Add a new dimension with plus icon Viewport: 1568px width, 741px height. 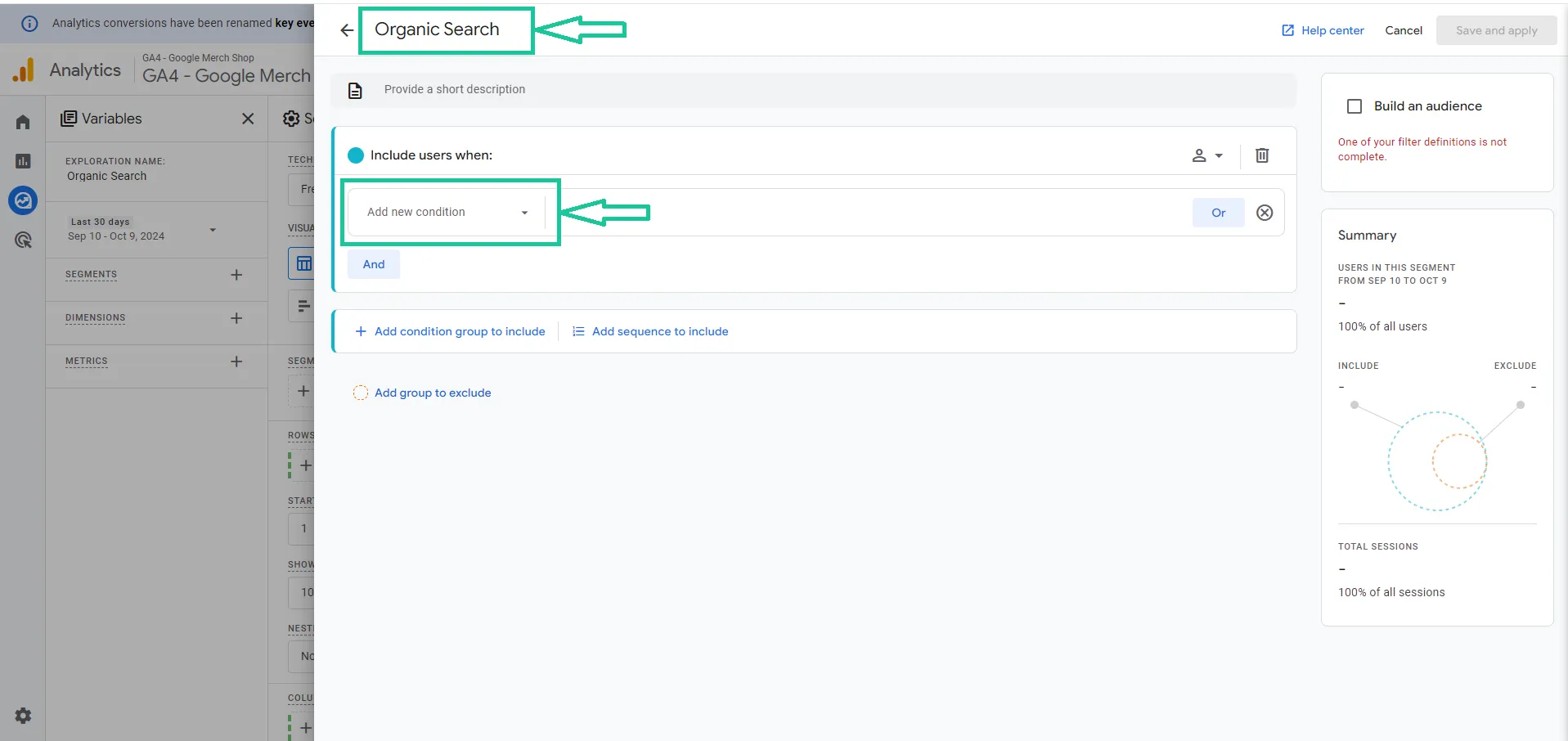pyautogui.click(x=236, y=318)
